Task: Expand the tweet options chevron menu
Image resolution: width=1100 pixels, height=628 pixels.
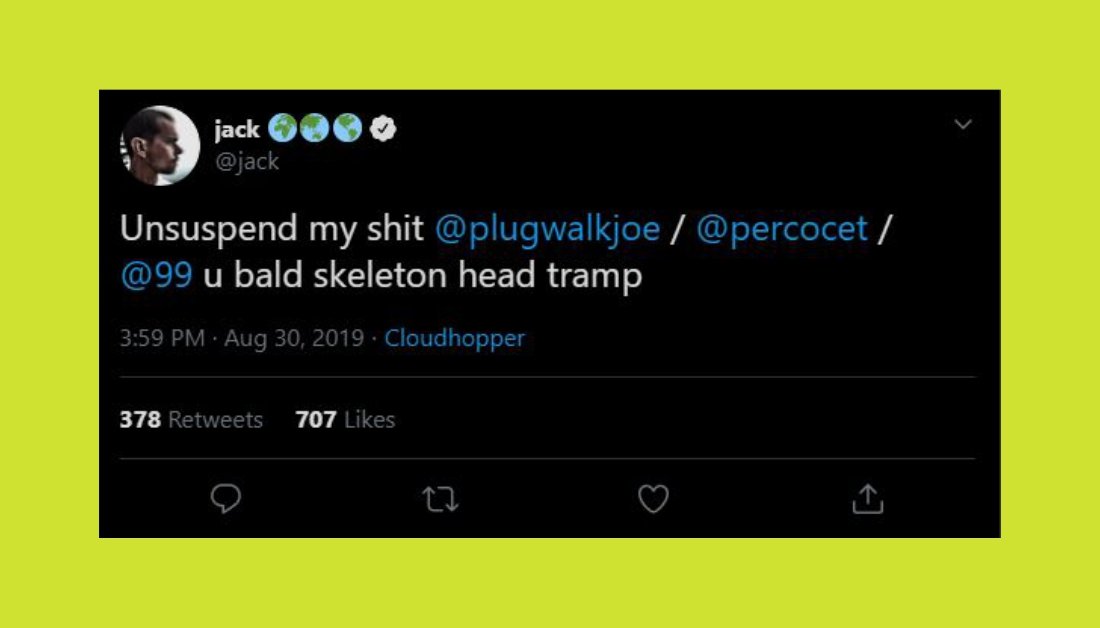Action: [x=963, y=124]
